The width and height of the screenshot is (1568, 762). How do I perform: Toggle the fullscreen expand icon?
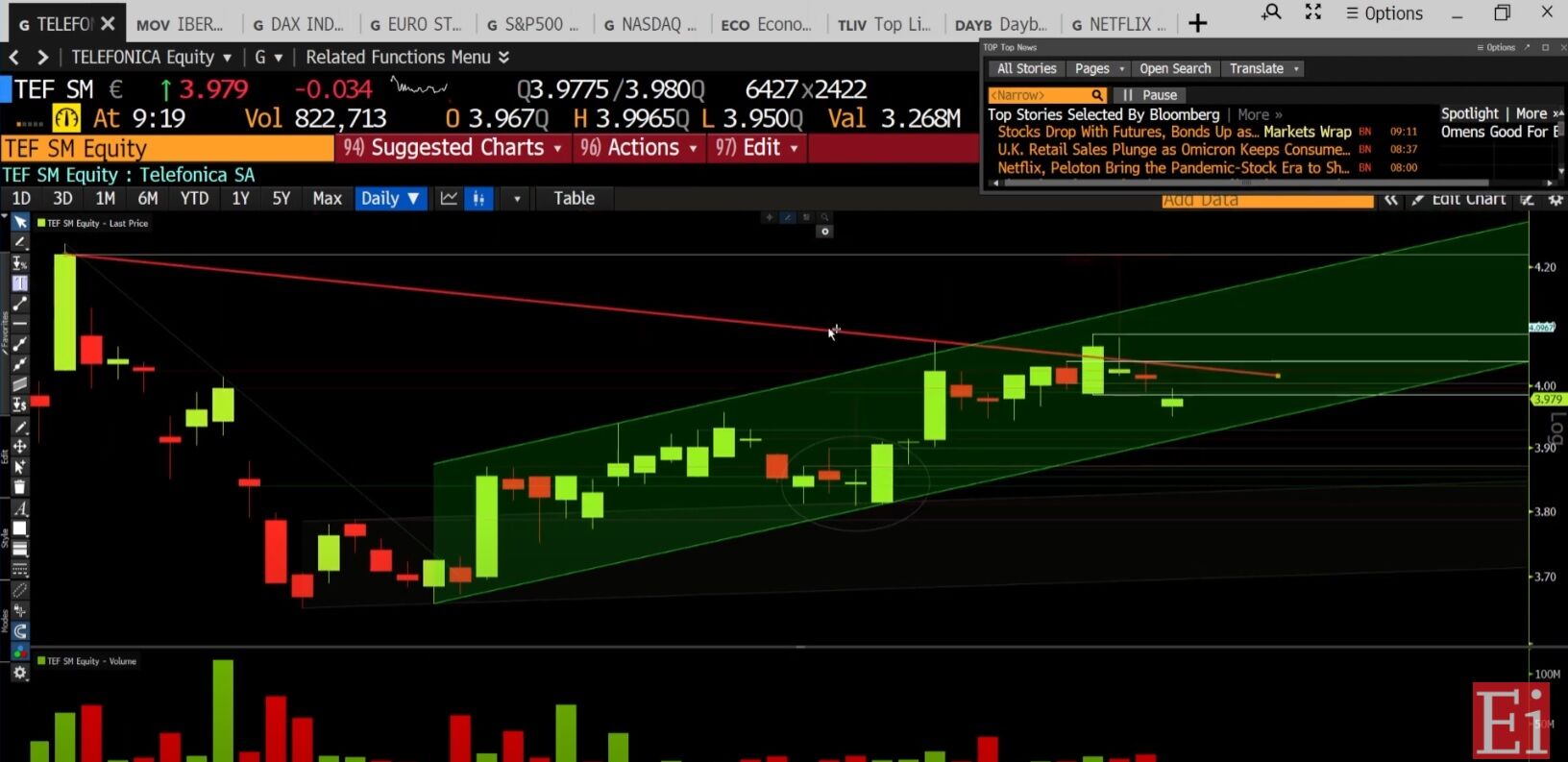point(1313,12)
